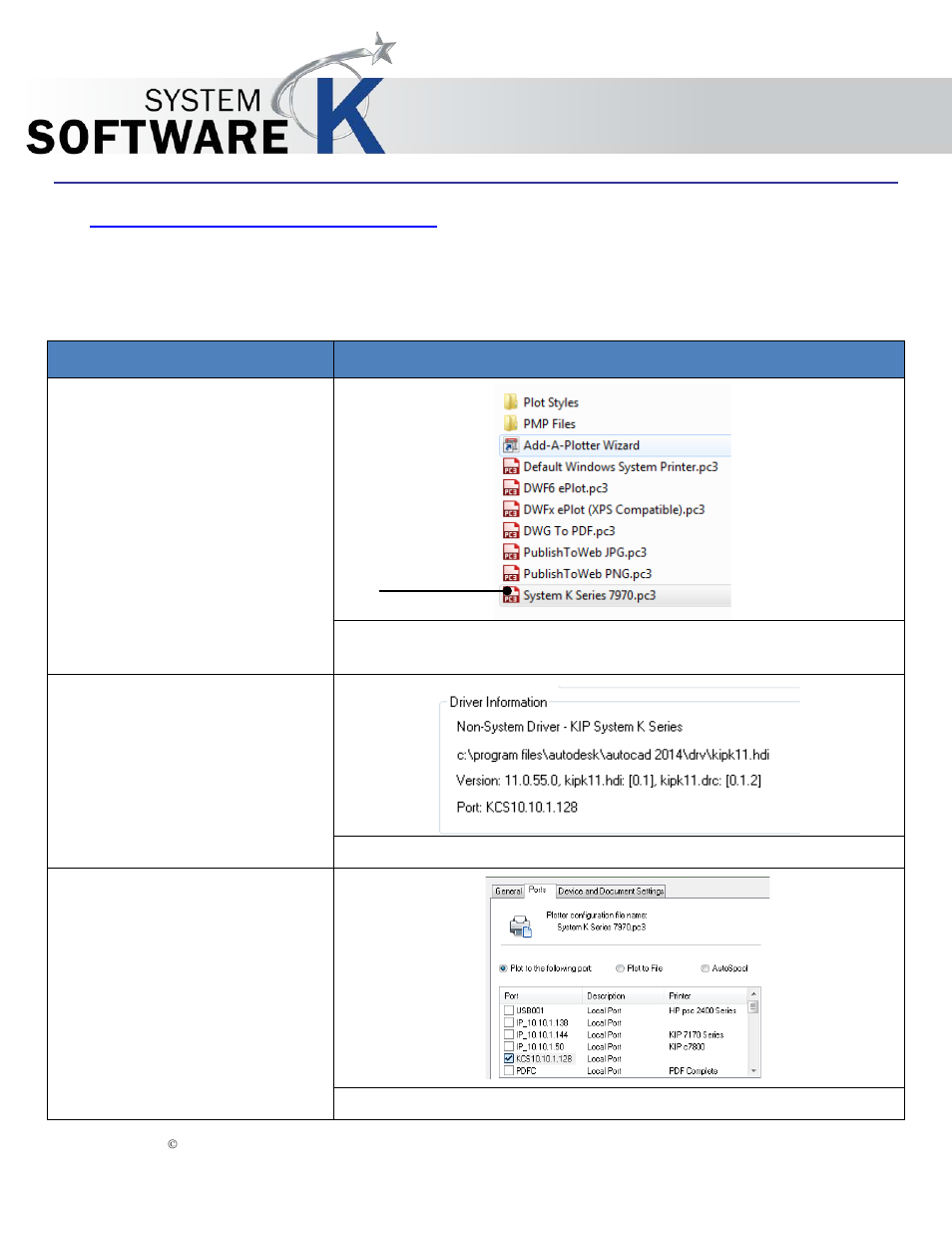Select DWFx ePlot (XPS Compatible).pc3 file icon
952x1233 pixels.
pyautogui.click(x=511, y=509)
